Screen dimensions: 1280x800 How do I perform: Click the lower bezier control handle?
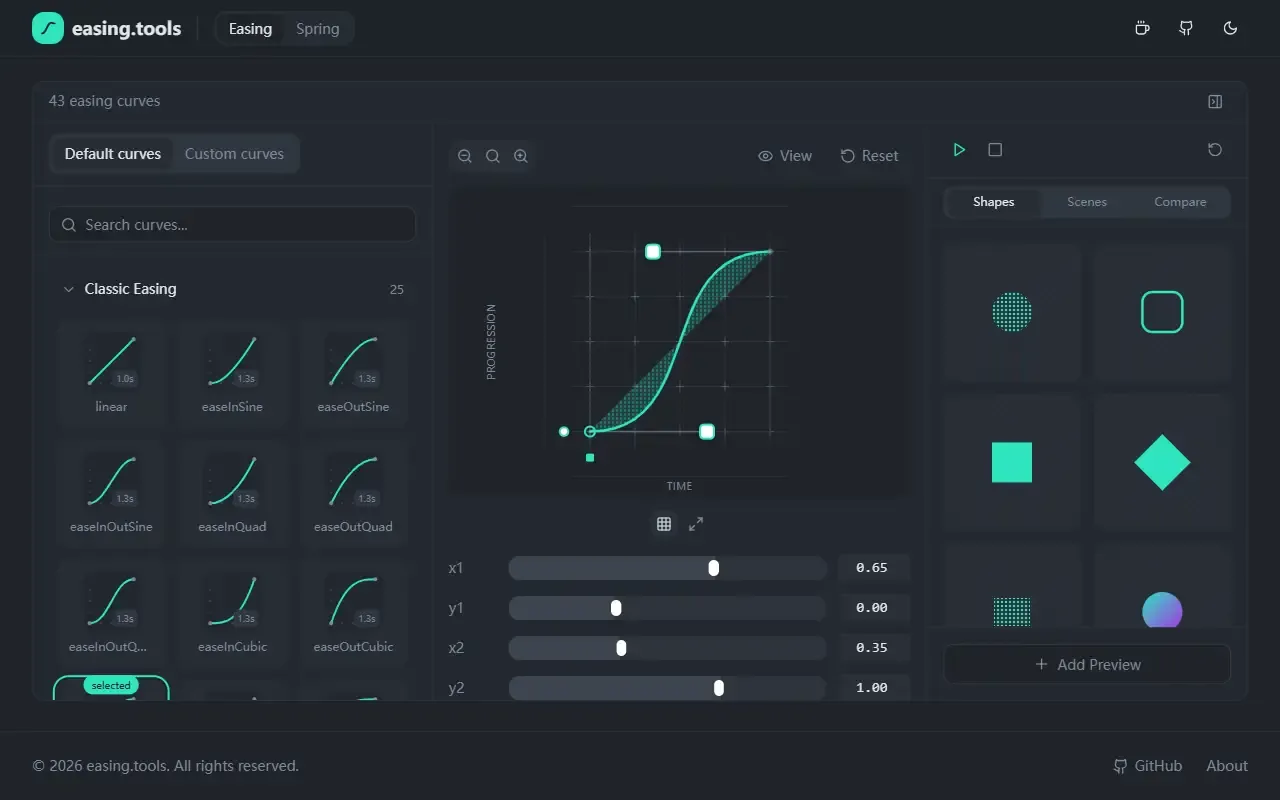pyautogui.click(x=707, y=432)
